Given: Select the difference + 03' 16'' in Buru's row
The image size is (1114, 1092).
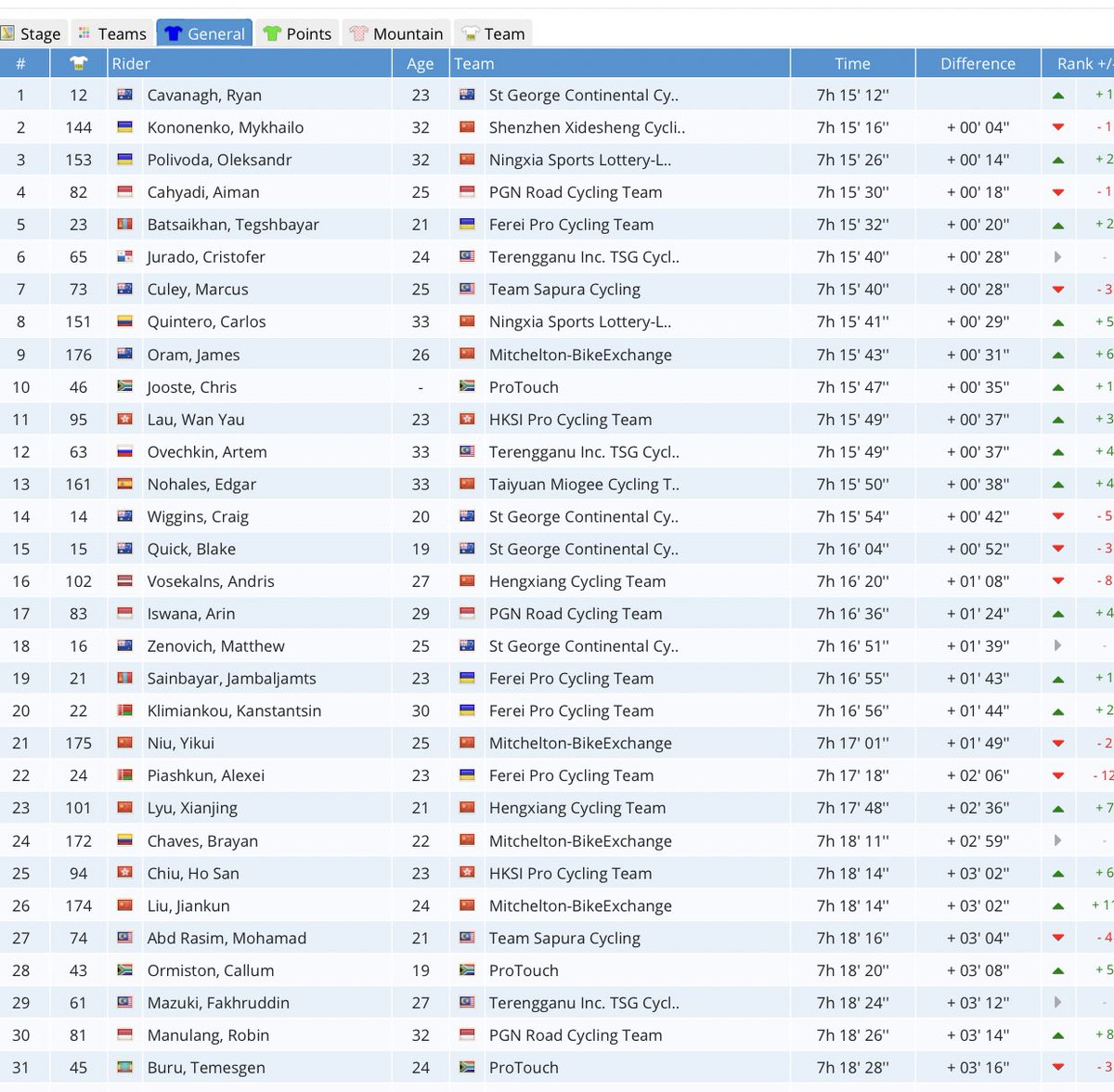Looking at the screenshot, I should tap(978, 1068).
